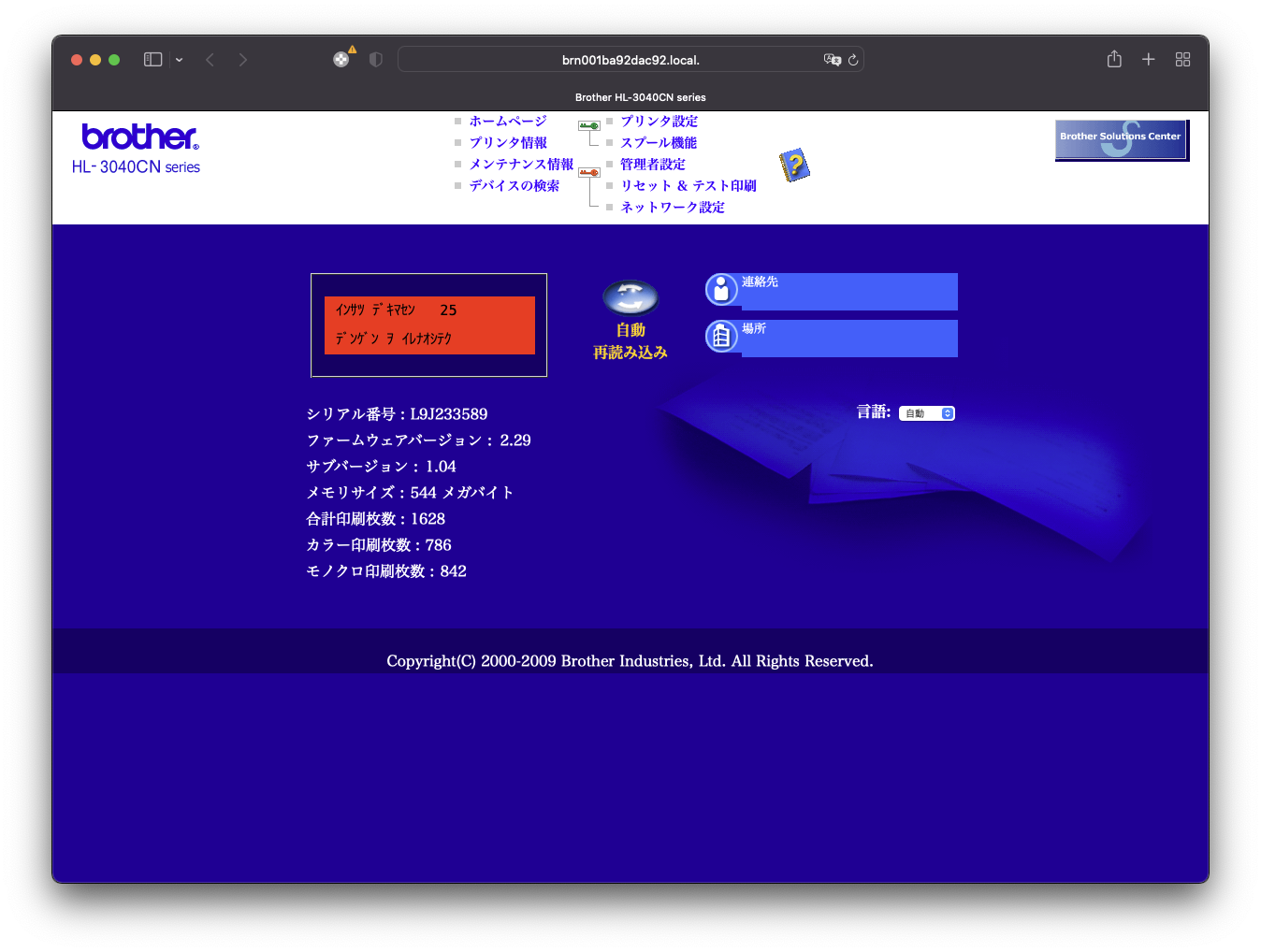Image resolution: width=1261 pixels, height=952 pixels.
Task: Click 合計印刷枚数 1628 text
Action: (376, 519)
